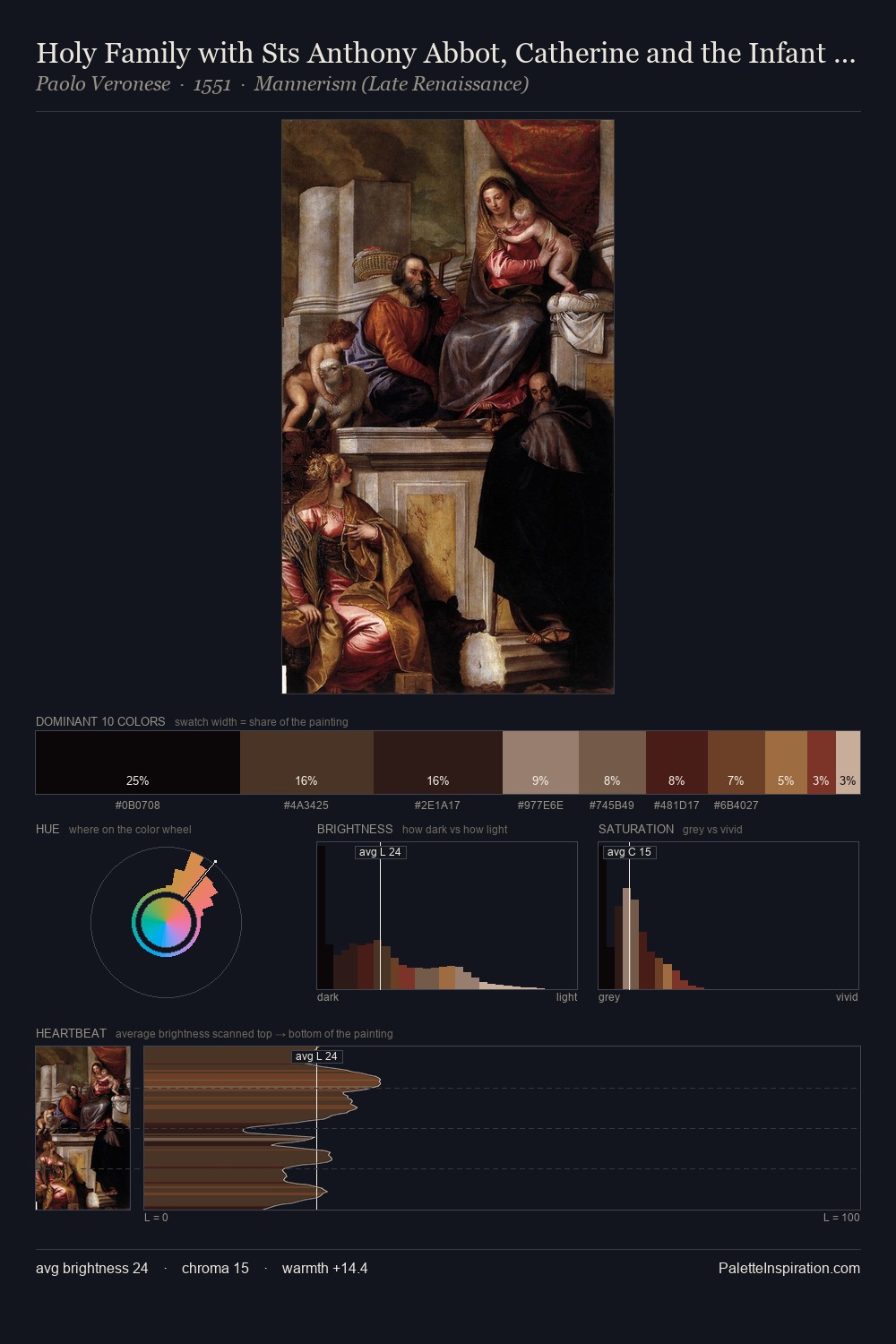Click 'grey vs vivid' caption
This screenshot has height=1344, width=896.
pos(712,830)
